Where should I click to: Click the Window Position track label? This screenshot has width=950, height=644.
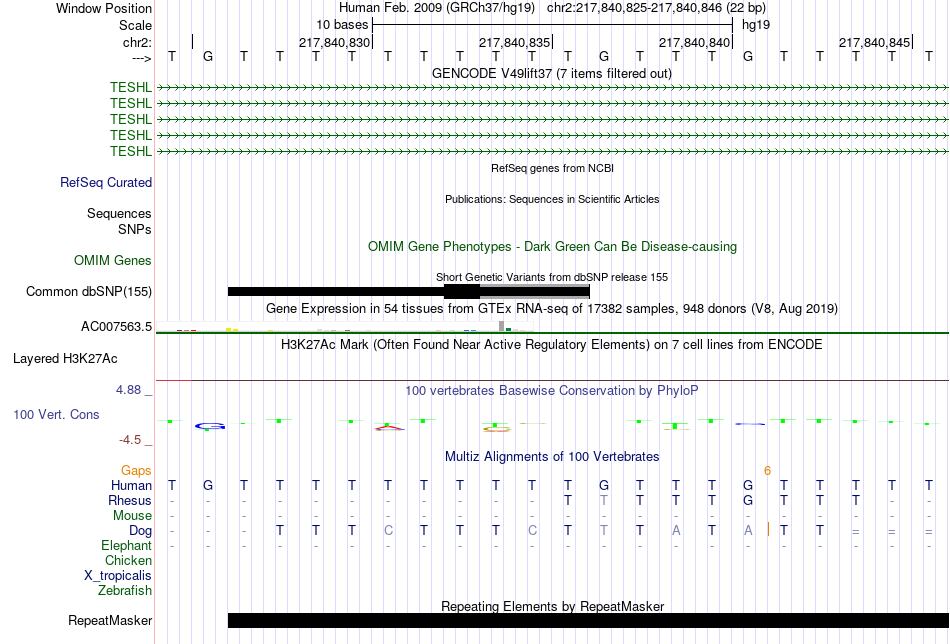104,8
